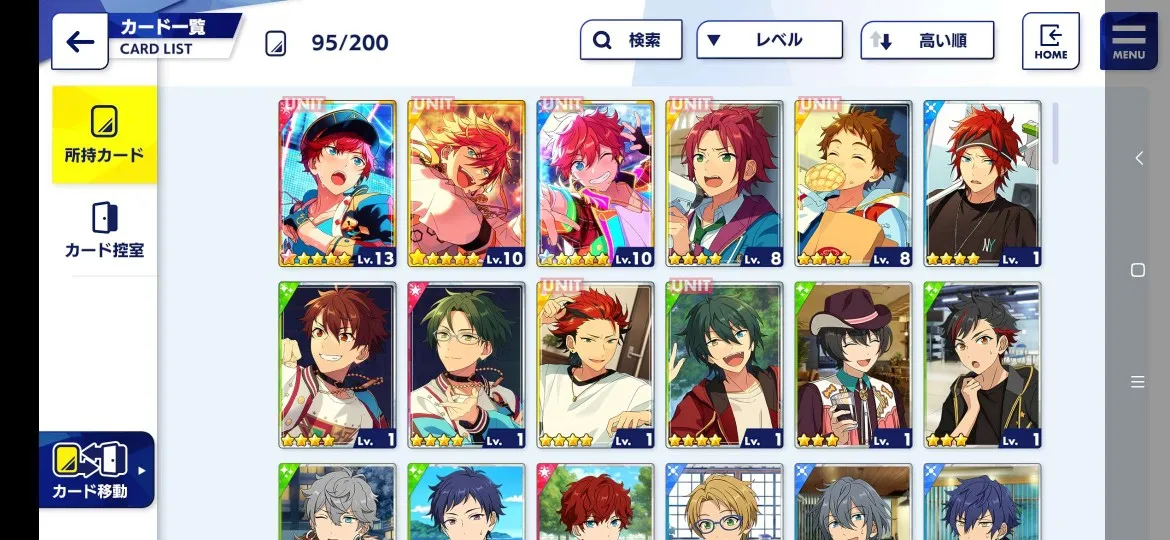Open the HOME exit icon
1170x540 pixels.
(x=1051, y=41)
